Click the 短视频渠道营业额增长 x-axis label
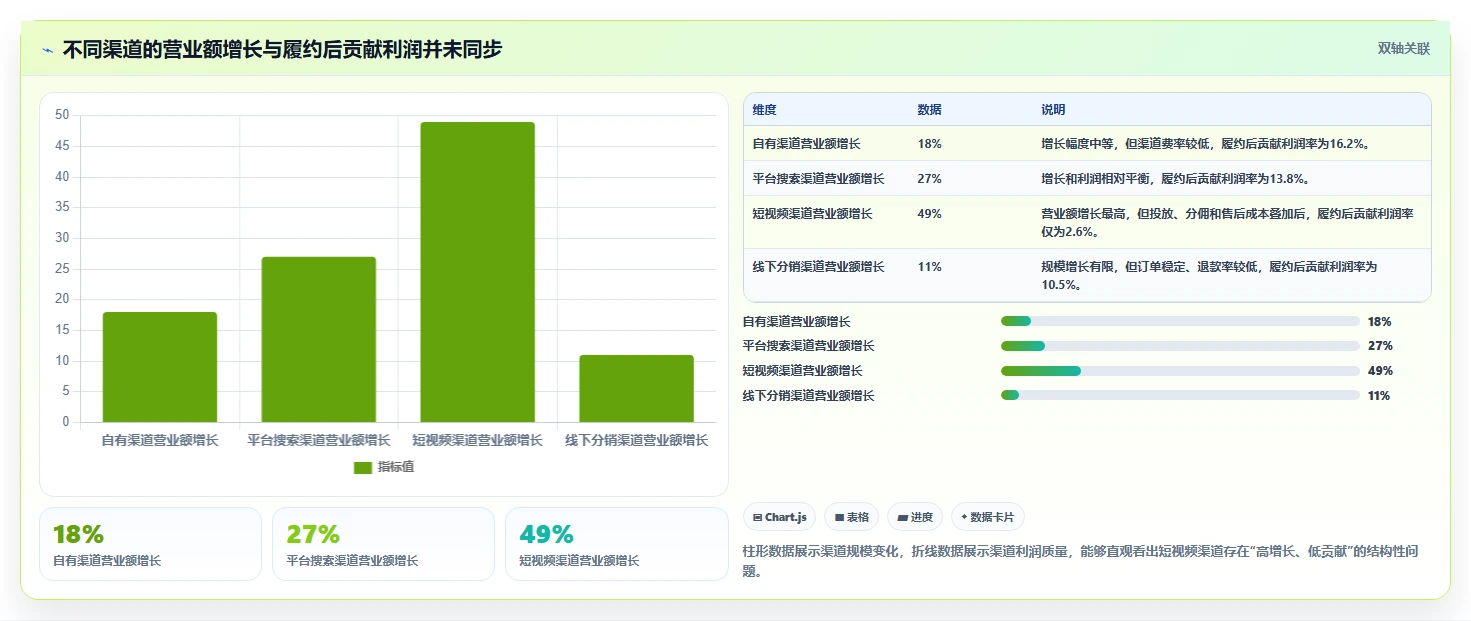Screen dimensions: 1471x621 point(477,440)
